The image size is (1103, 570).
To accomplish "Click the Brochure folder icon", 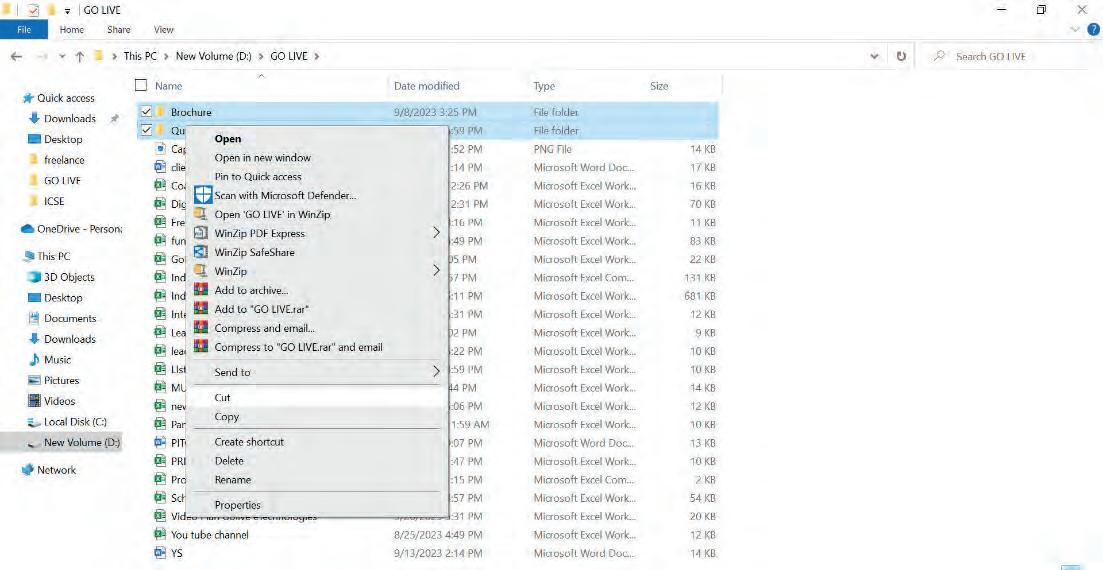I will (160, 112).
